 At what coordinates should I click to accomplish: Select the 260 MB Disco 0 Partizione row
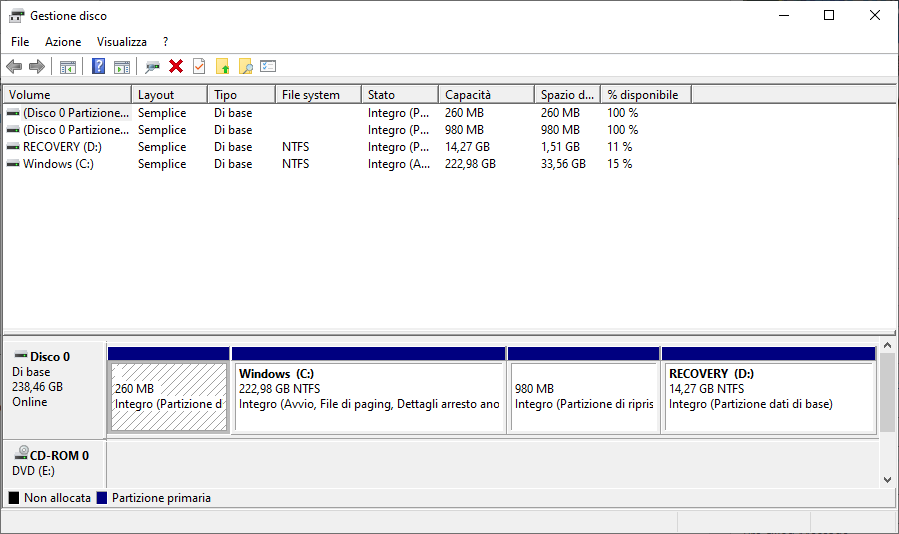pos(348,113)
